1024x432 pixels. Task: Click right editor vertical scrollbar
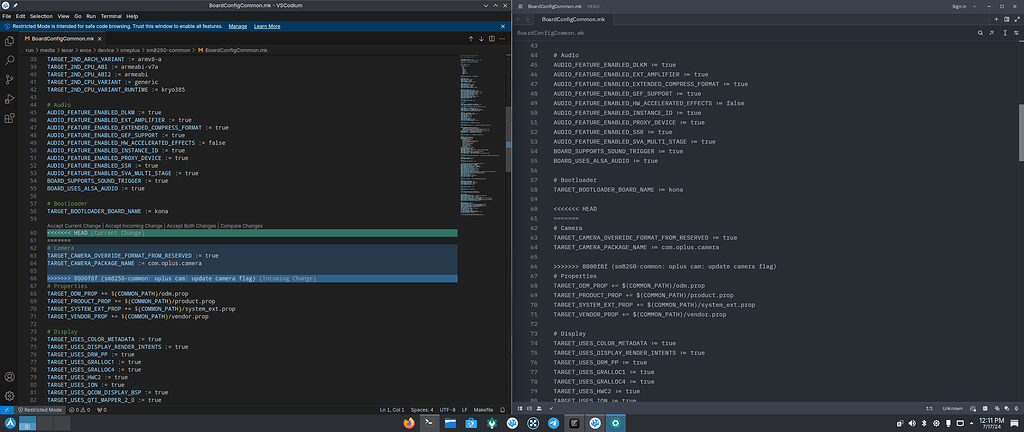pyautogui.click(x=1021, y=131)
